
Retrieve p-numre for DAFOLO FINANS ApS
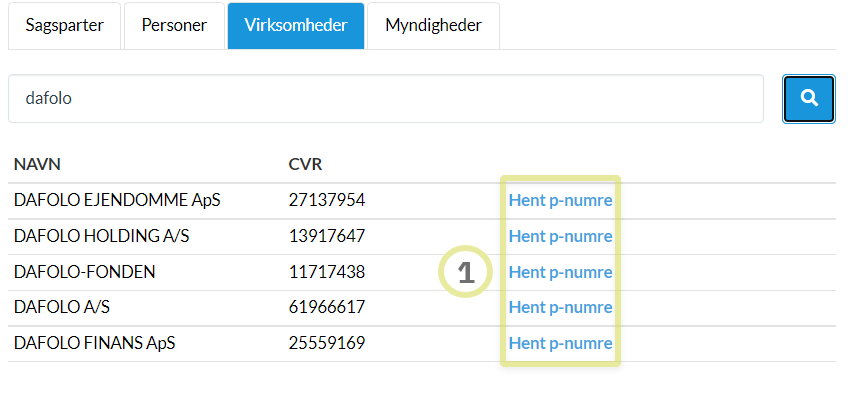560,343
